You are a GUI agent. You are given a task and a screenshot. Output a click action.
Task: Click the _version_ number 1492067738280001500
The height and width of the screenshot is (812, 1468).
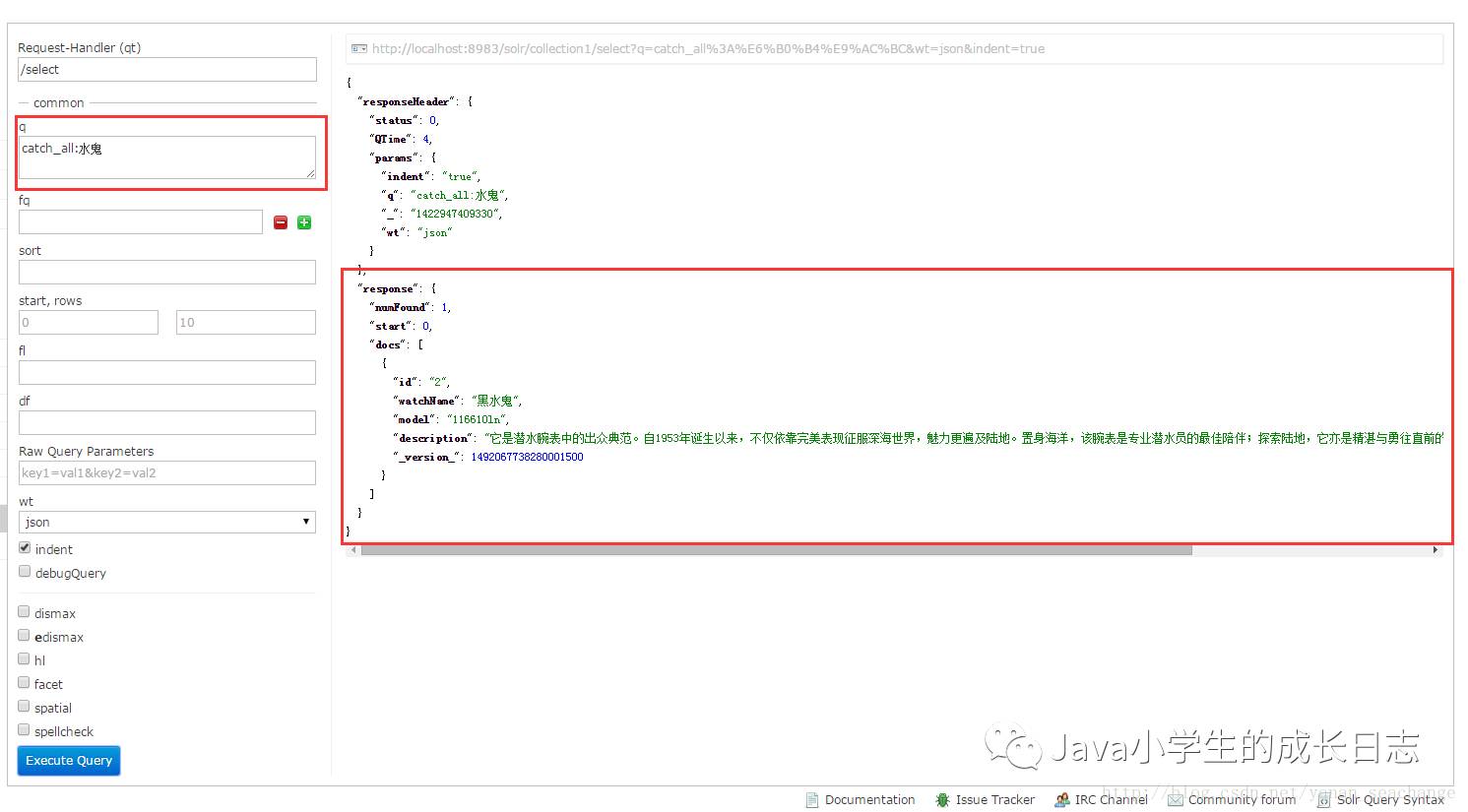[x=527, y=457]
